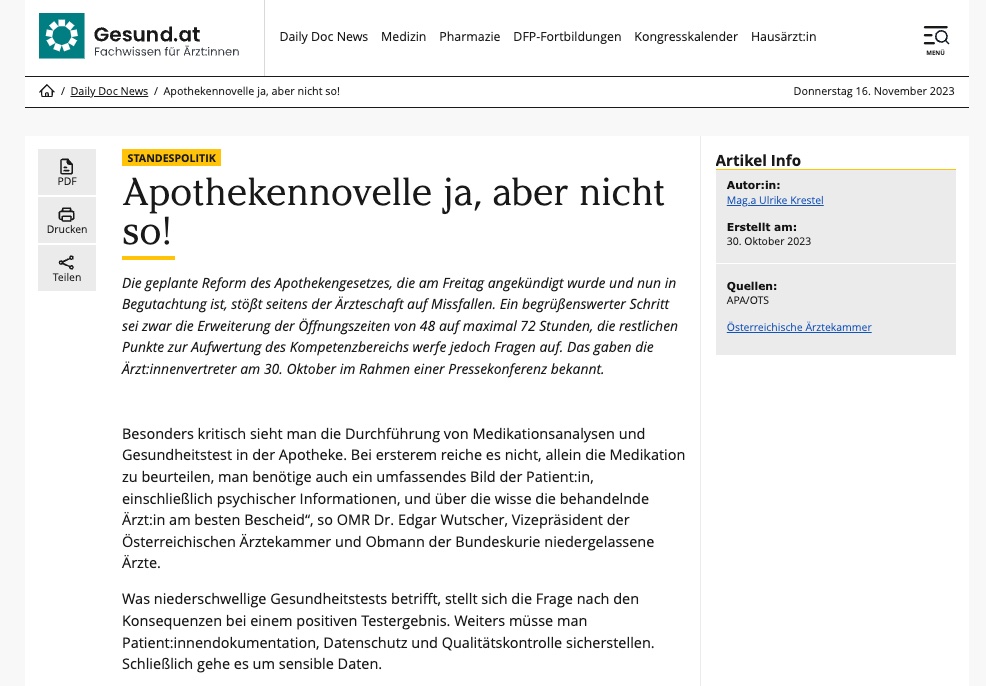The height and width of the screenshot is (686, 986).
Task: Click the article headline Apothekennovelle
Action: [393, 210]
